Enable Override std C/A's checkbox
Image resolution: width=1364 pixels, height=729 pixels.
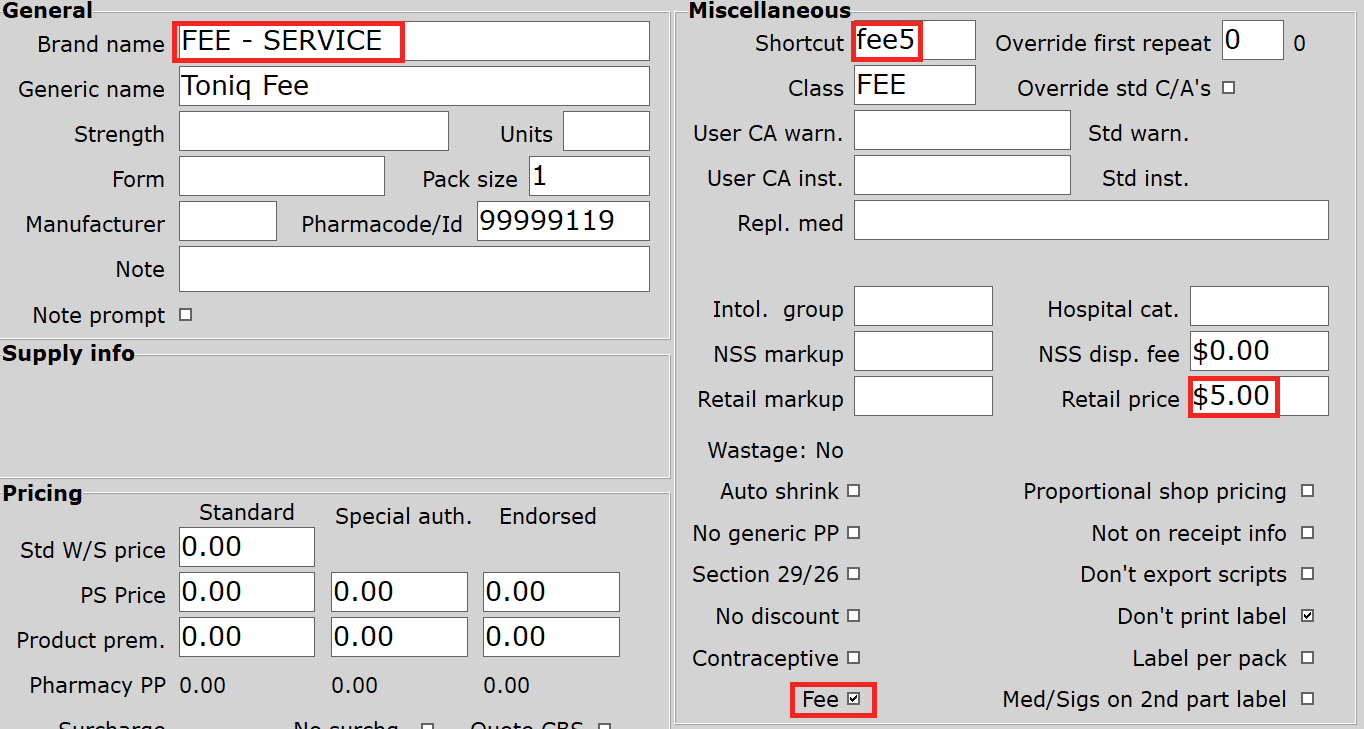1229,88
